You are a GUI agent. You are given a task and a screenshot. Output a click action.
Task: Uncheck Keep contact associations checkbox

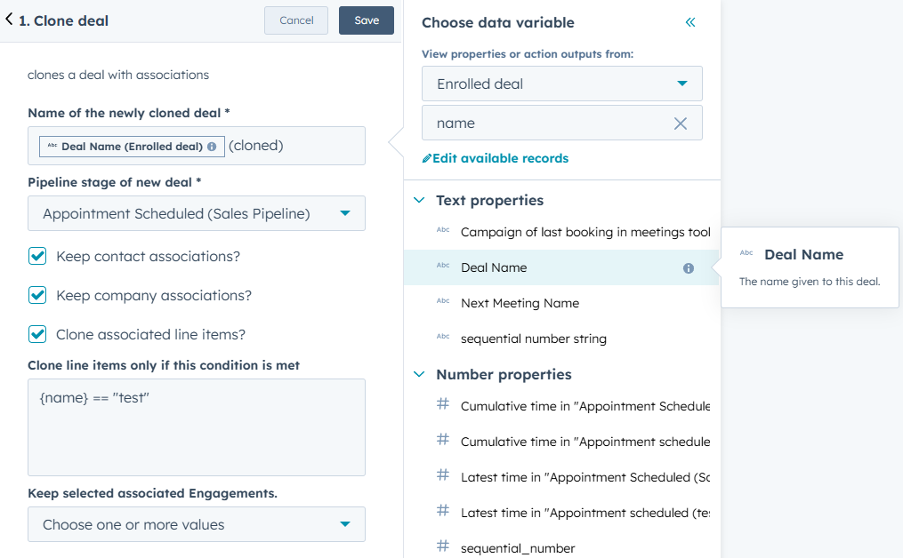point(37,256)
